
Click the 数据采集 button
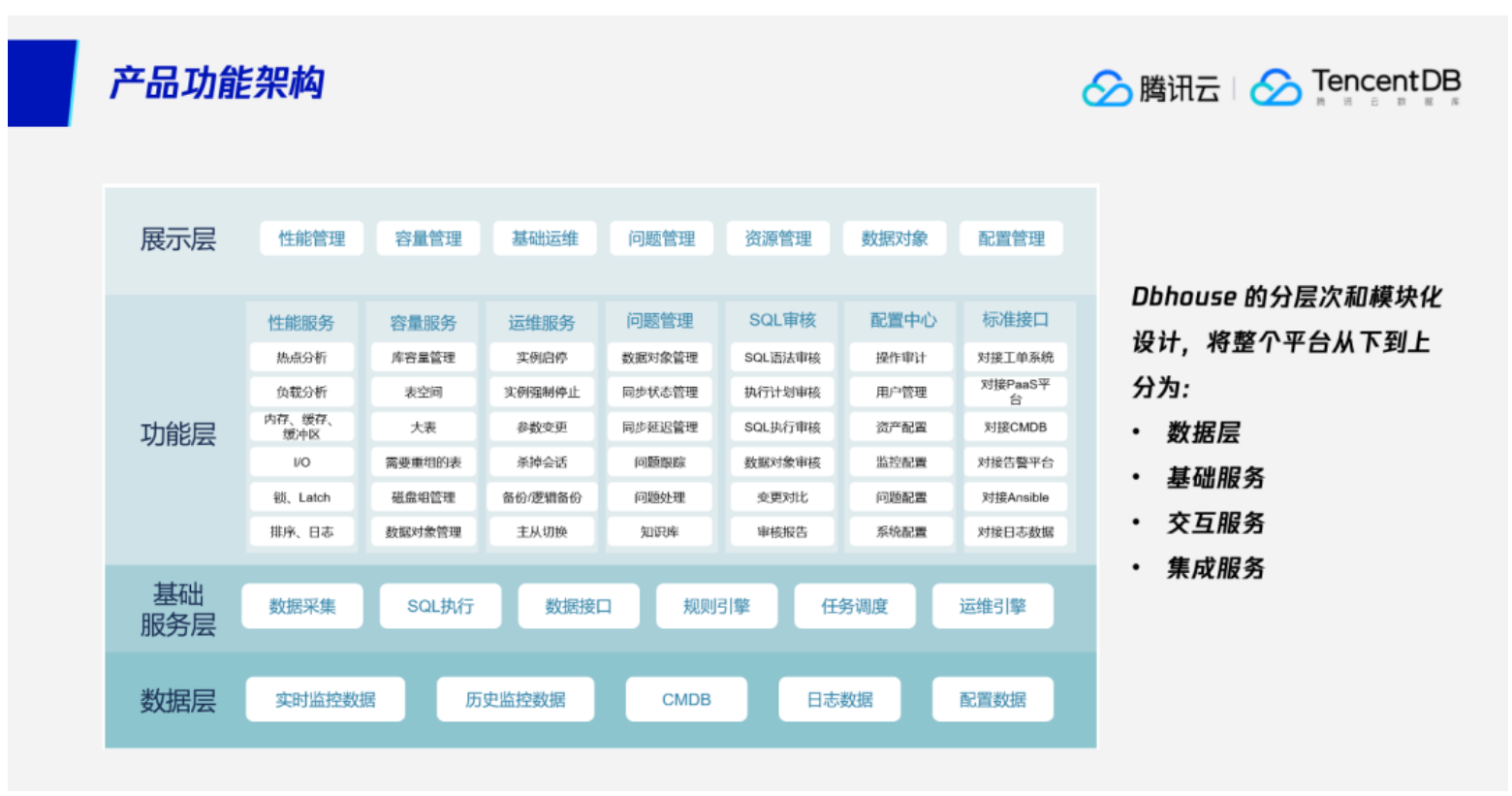point(302,606)
